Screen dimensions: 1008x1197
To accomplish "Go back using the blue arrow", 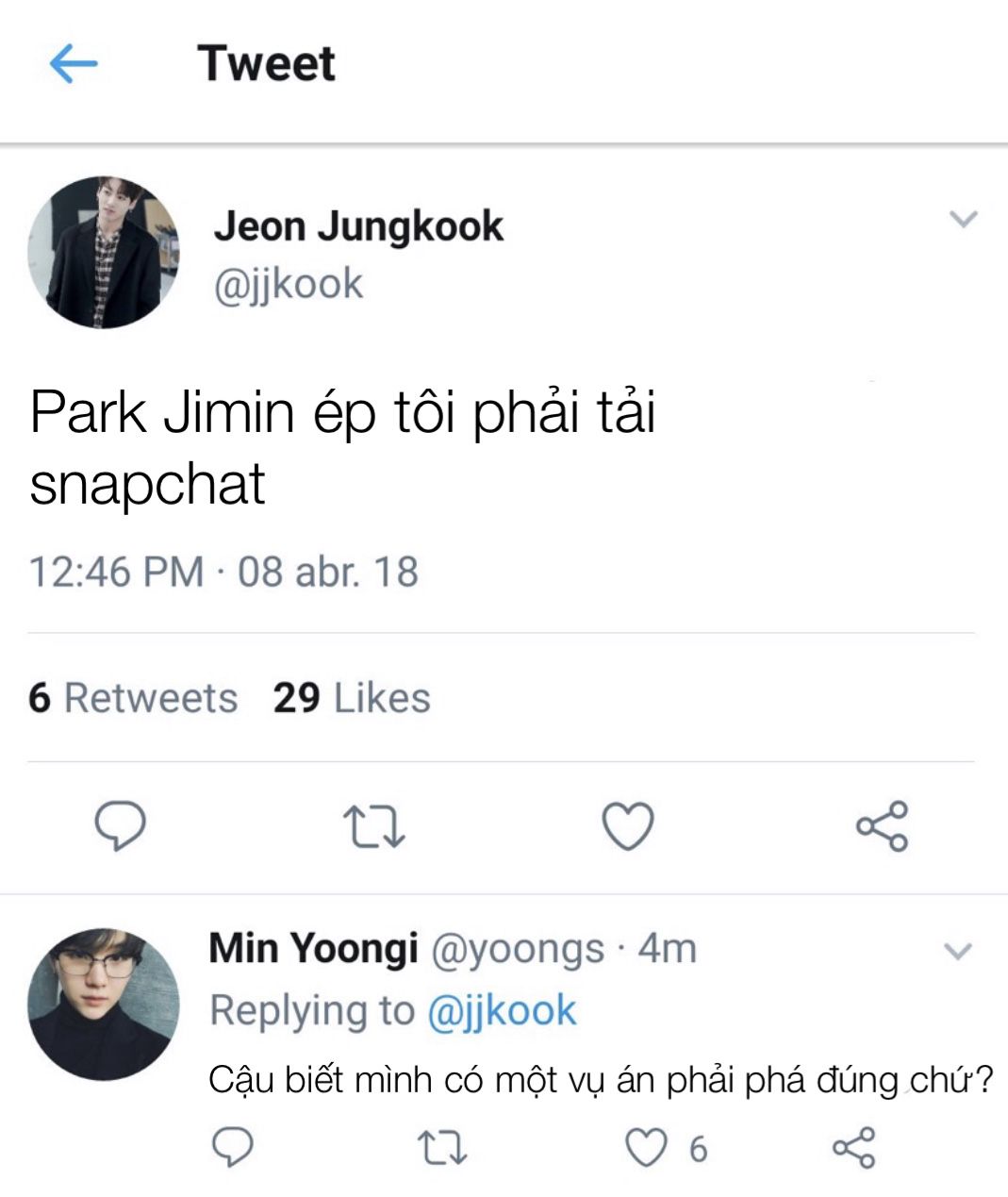I will 74,65.
